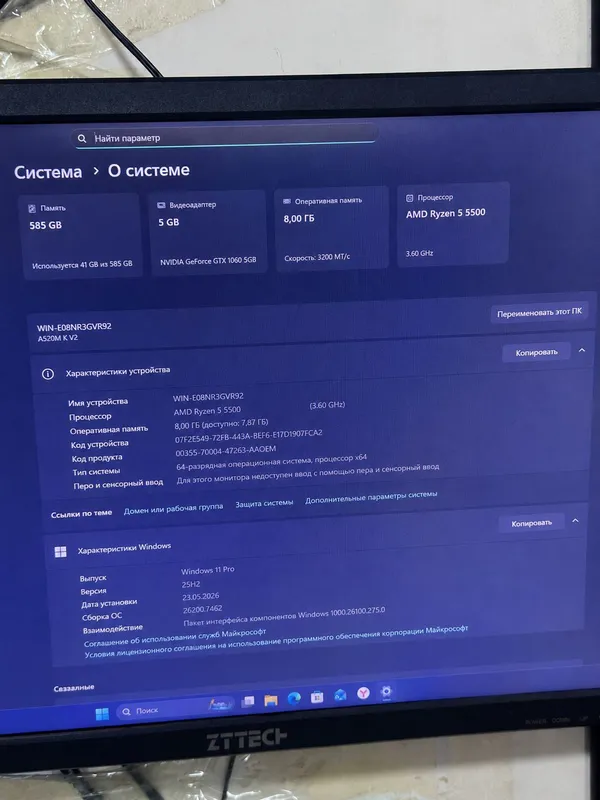Click the Переименовать этот ПК button

coord(539,312)
